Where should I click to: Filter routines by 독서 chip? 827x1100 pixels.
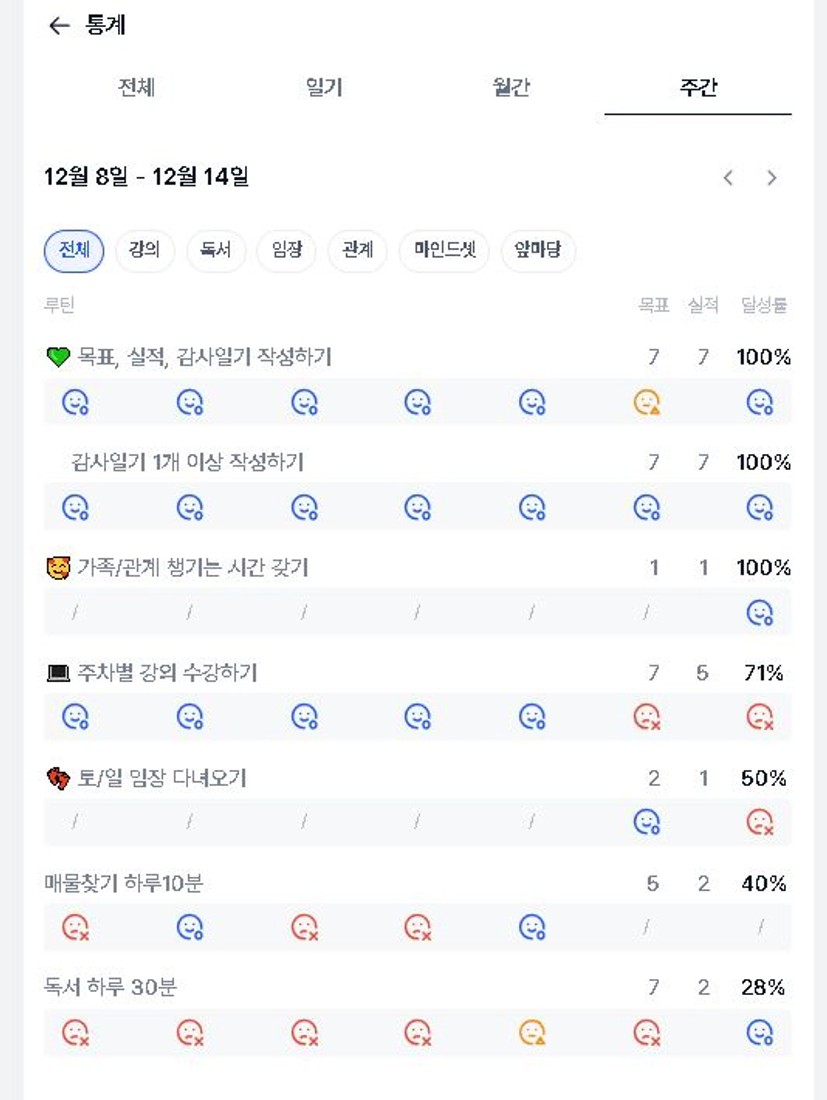215,251
